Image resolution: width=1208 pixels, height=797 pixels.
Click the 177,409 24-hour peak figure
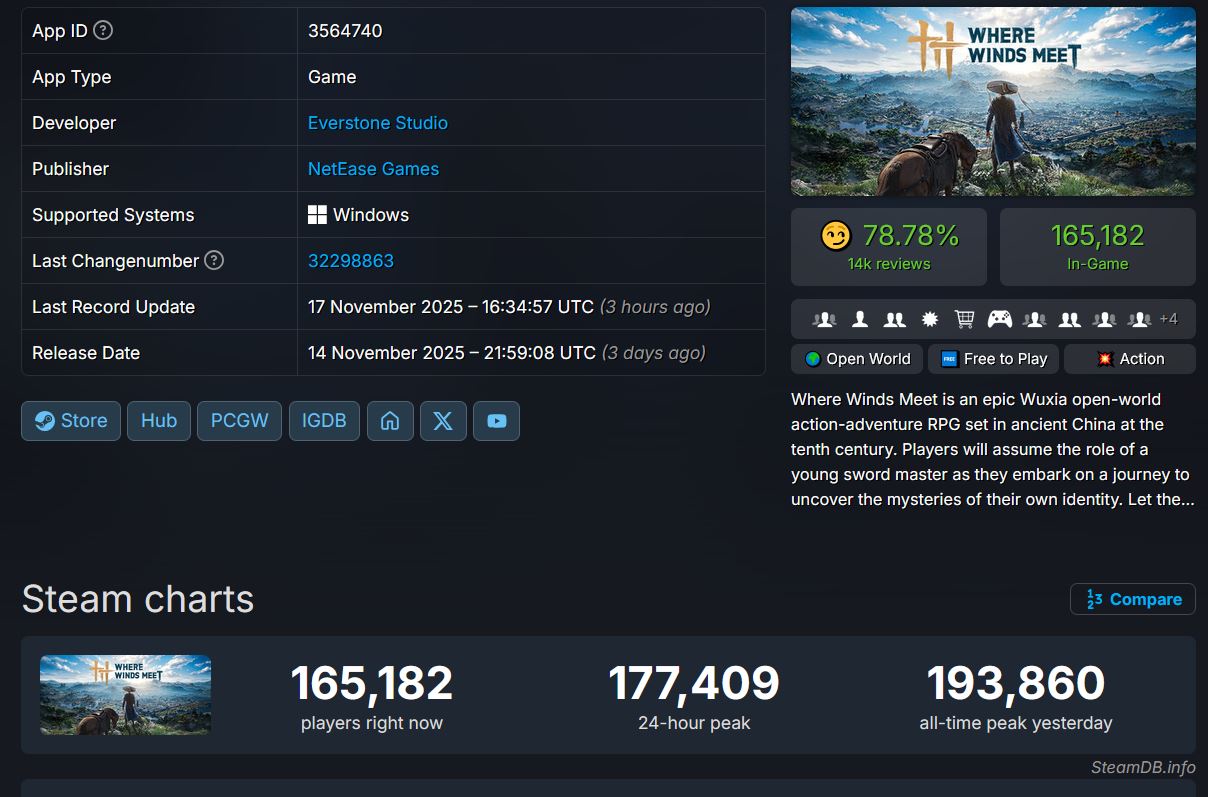[694, 684]
